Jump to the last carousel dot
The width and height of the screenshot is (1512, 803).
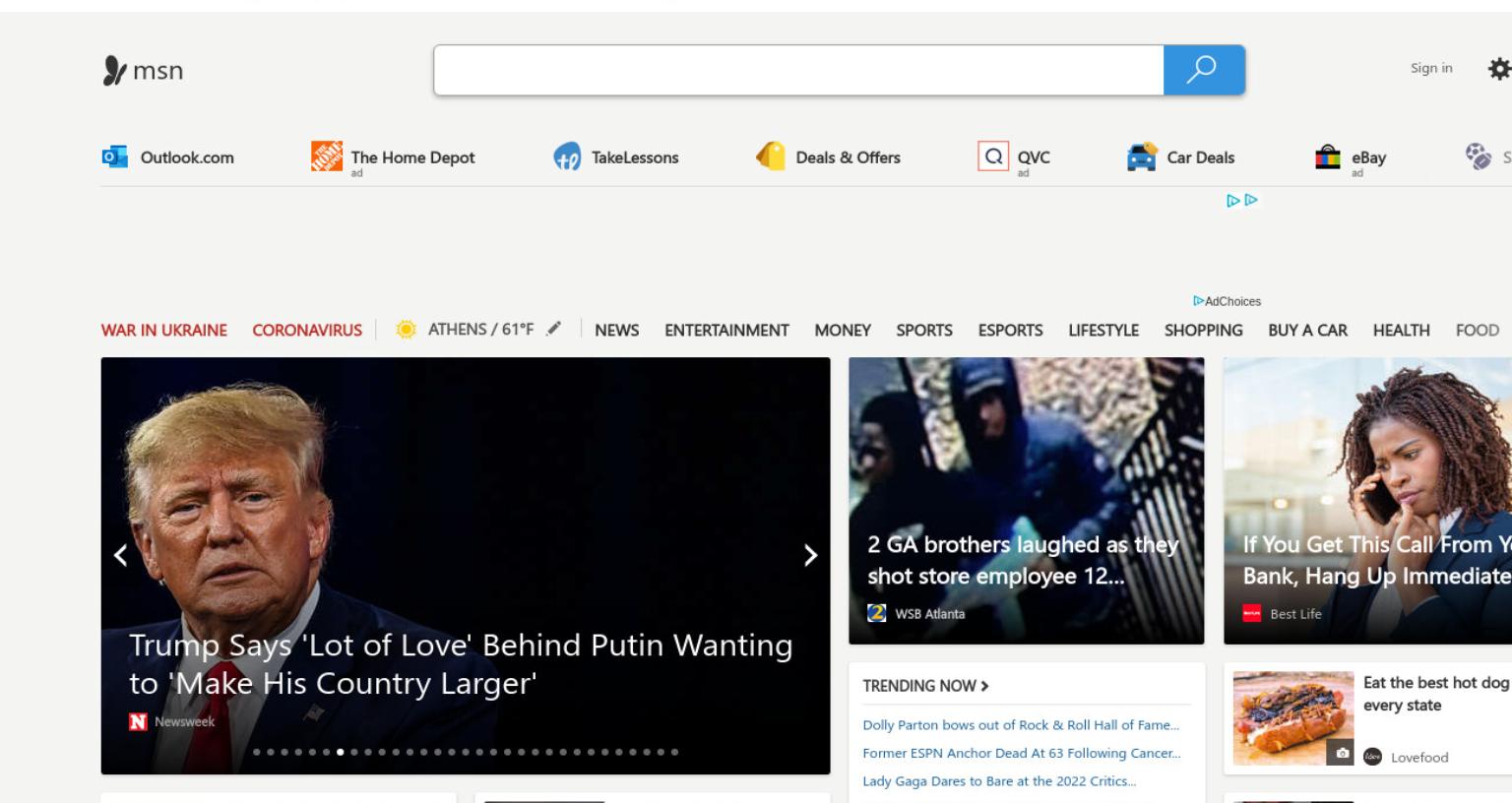pyautogui.click(x=674, y=752)
